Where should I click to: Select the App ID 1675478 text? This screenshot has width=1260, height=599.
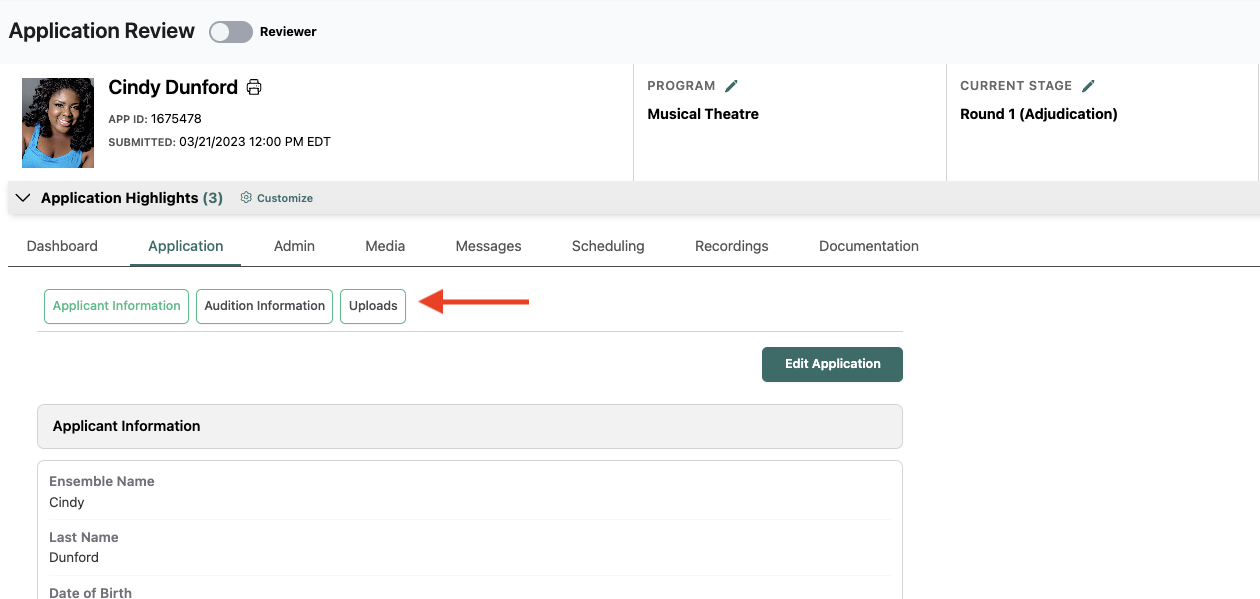tap(155, 119)
